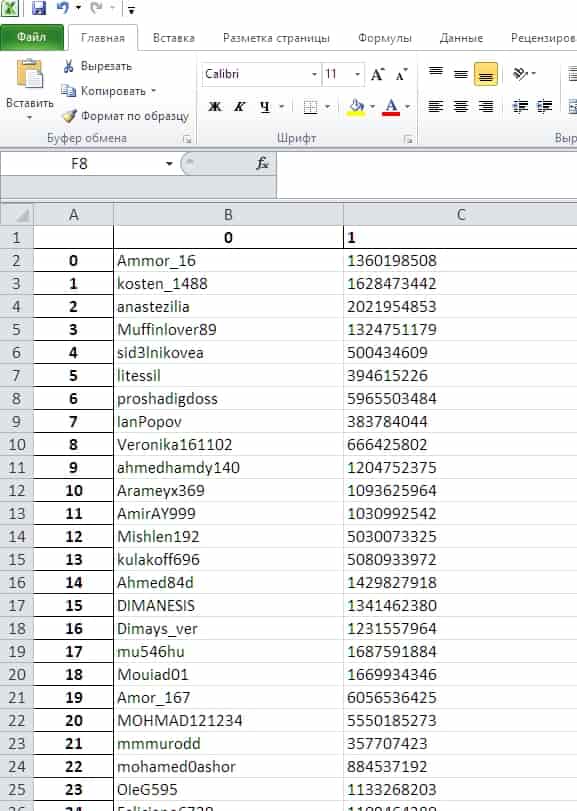Viewport: 577px width, 811px height.
Task: Click the Undo arrow icon
Action: (x=63, y=8)
